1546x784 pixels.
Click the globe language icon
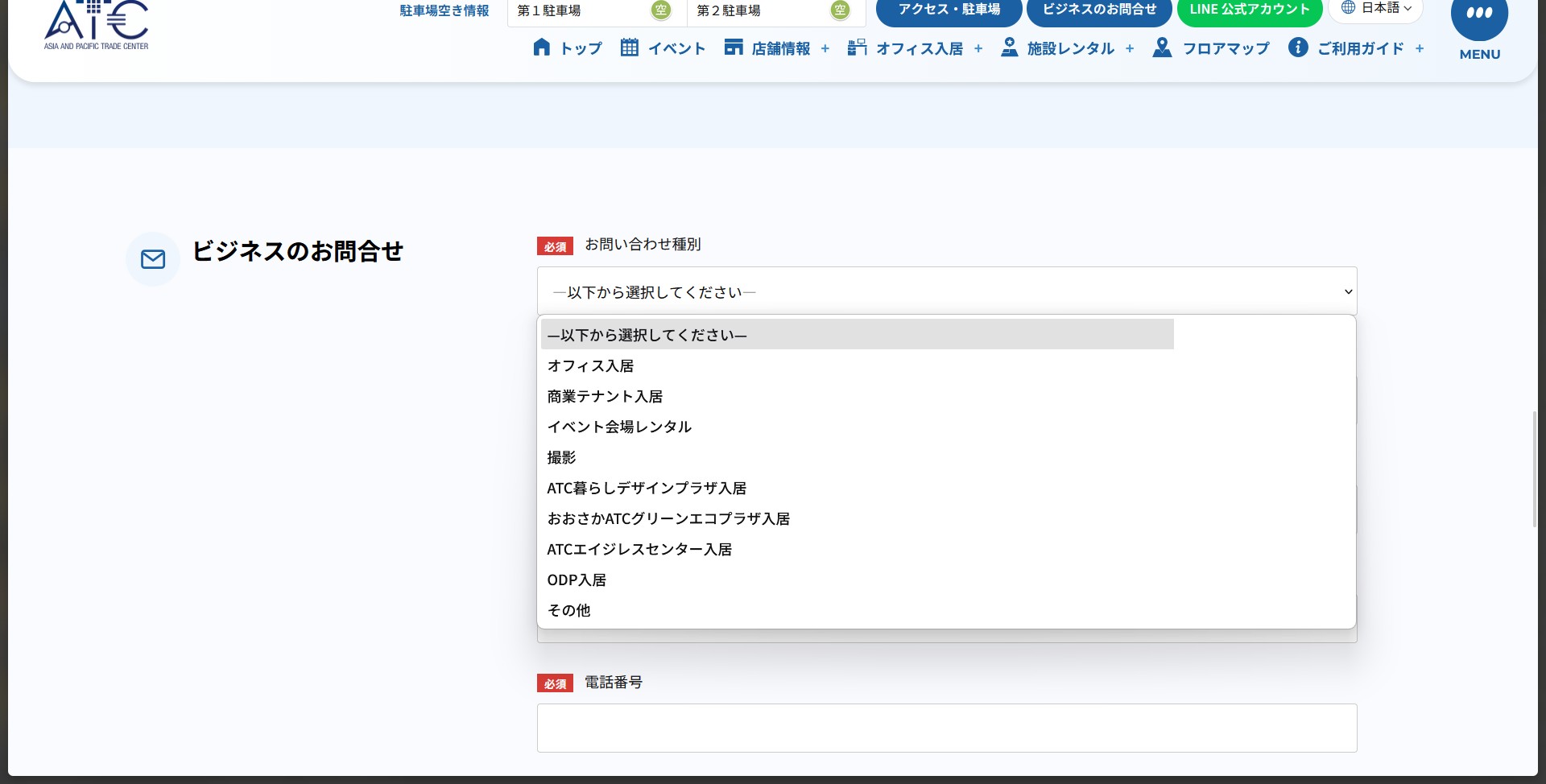[x=1348, y=8]
